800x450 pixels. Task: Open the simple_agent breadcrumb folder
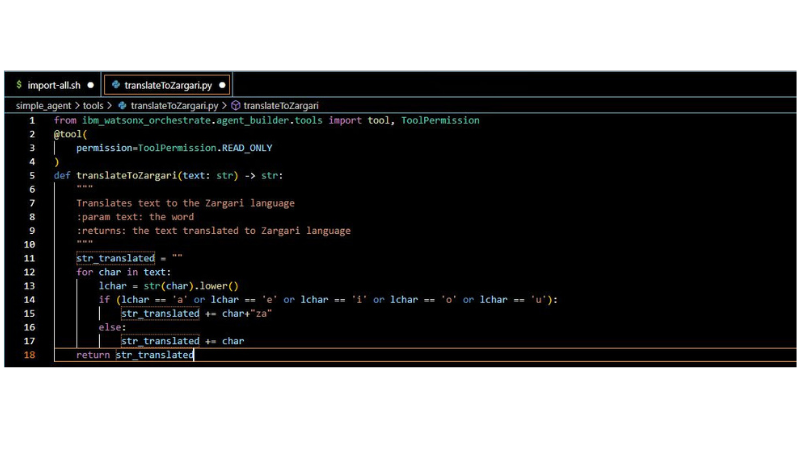pyautogui.click(x=44, y=105)
